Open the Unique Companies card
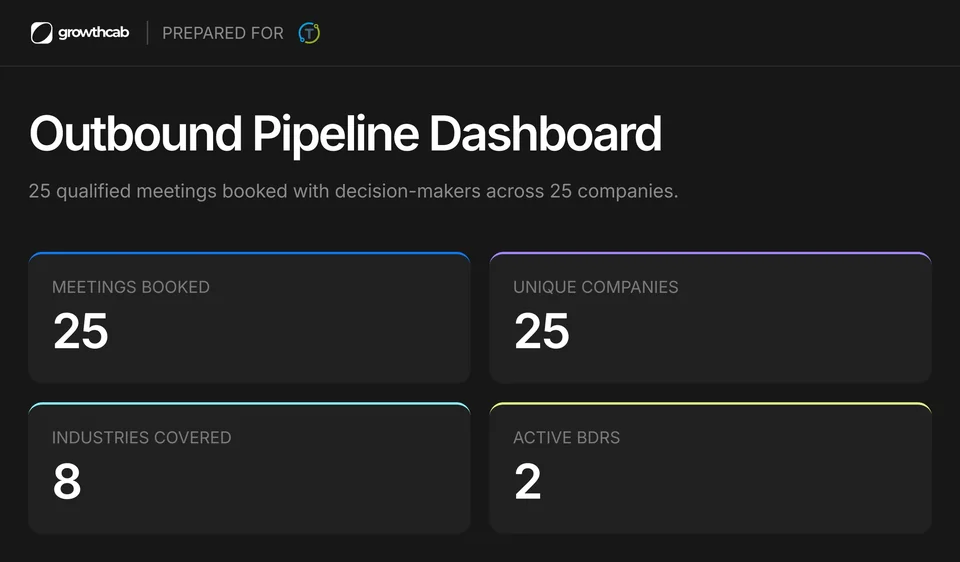Image resolution: width=960 pixels, height=562 pixels. (710, 317)
